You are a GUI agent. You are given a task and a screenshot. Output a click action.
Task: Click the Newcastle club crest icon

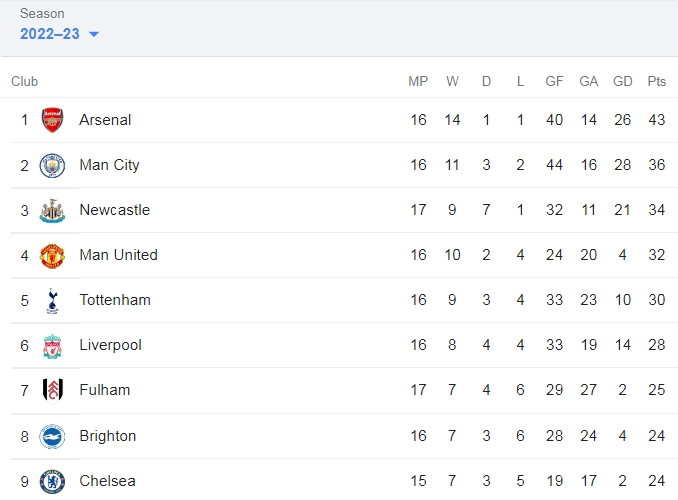coord(52,211)
